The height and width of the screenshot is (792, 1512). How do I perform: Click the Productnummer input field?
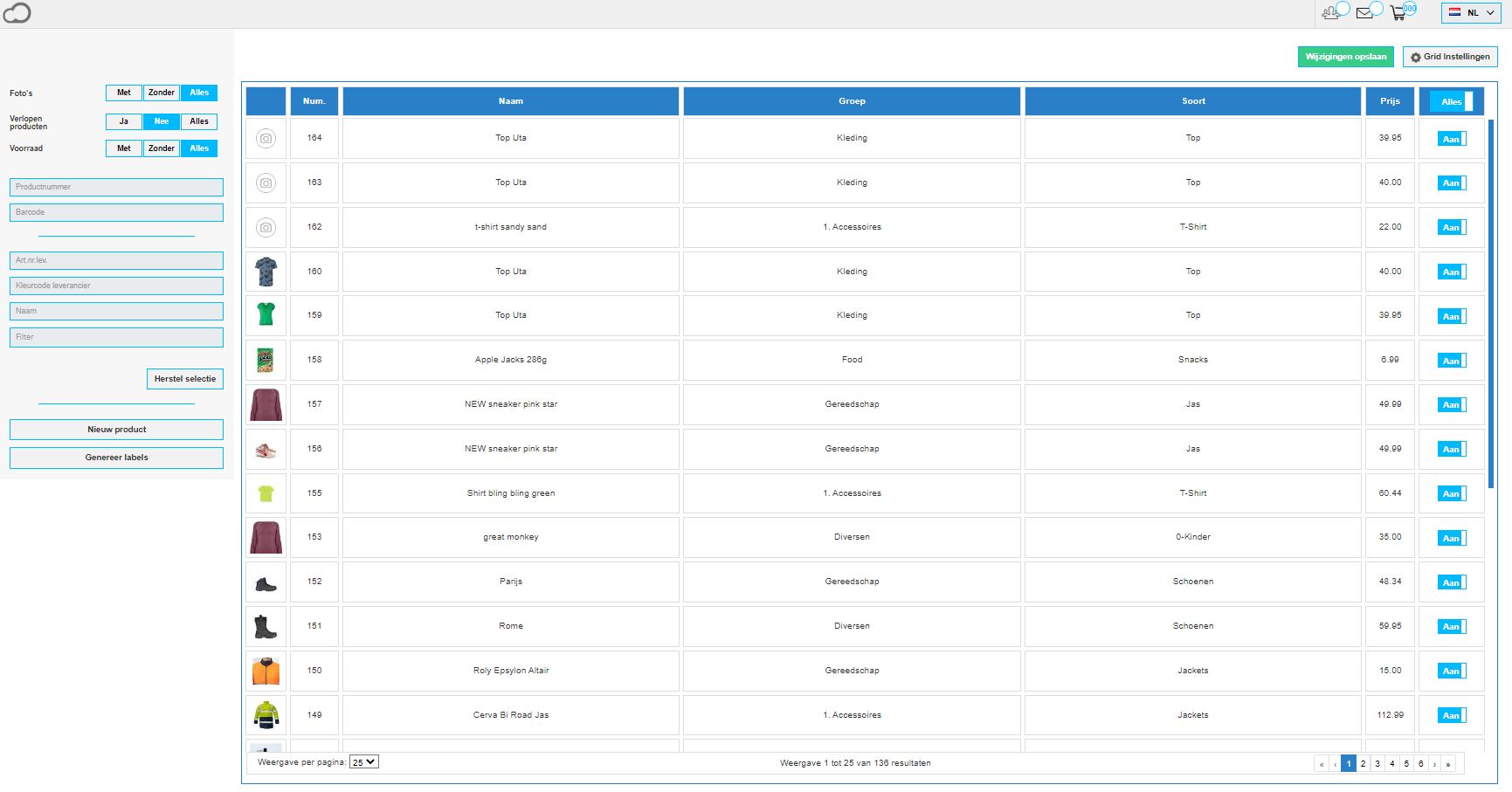pos(116,187)
